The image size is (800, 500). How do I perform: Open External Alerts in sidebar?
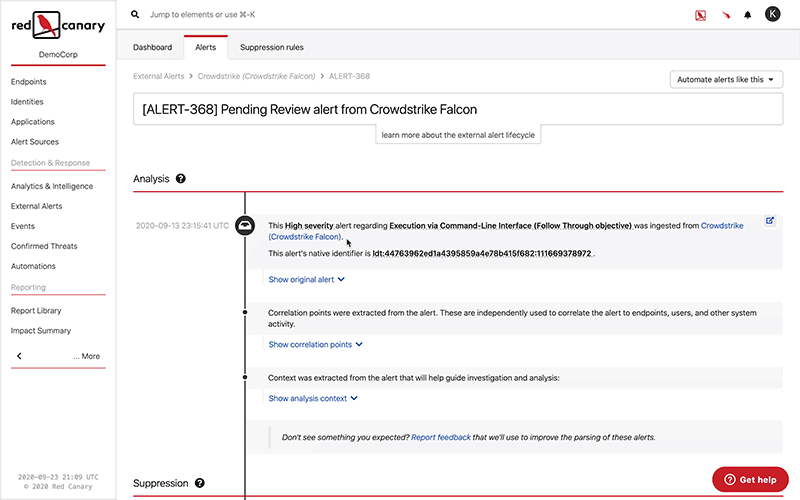point(37,206)
